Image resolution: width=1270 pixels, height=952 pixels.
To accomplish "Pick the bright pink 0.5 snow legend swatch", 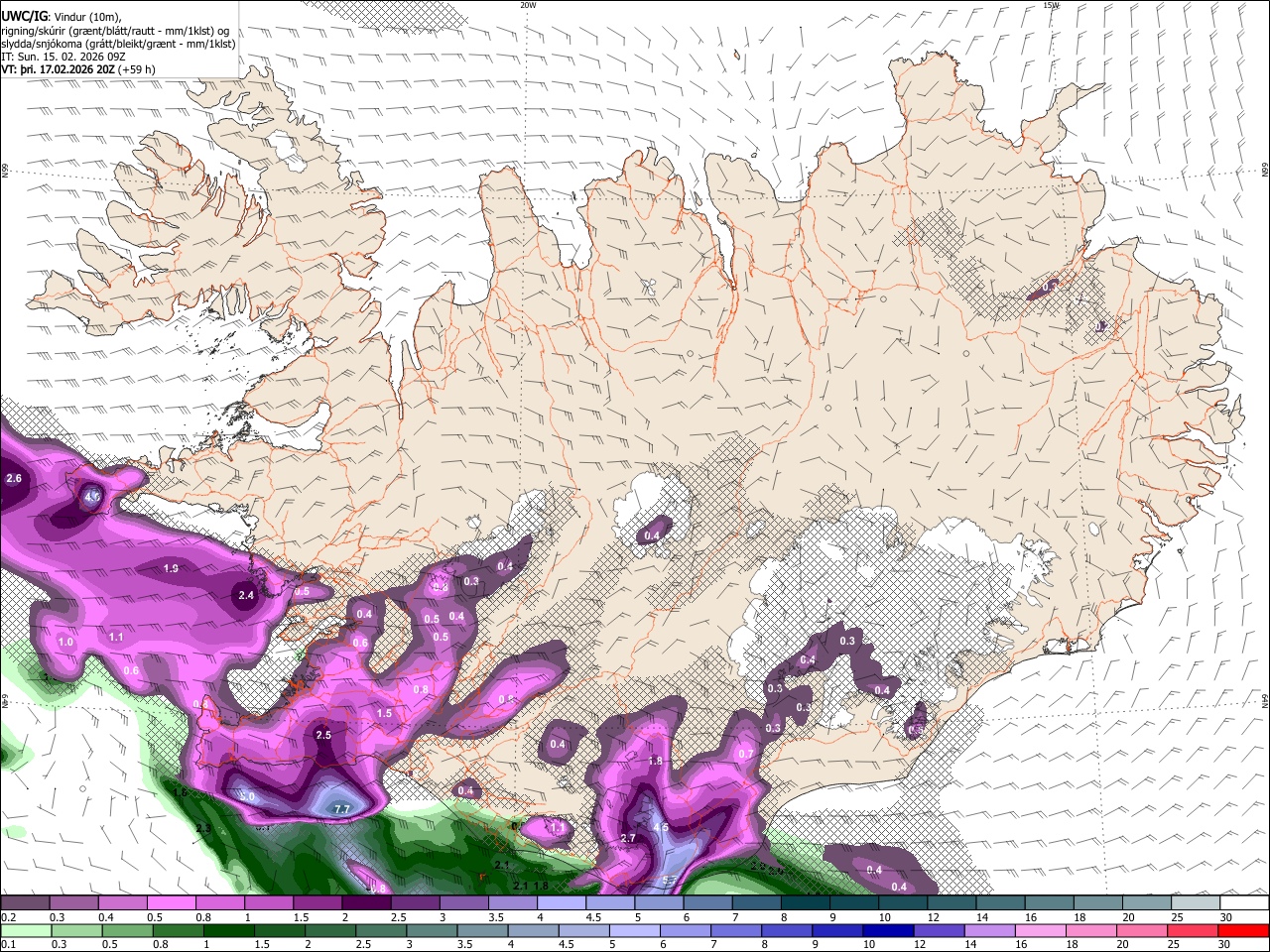I will [x=171, y=903].
